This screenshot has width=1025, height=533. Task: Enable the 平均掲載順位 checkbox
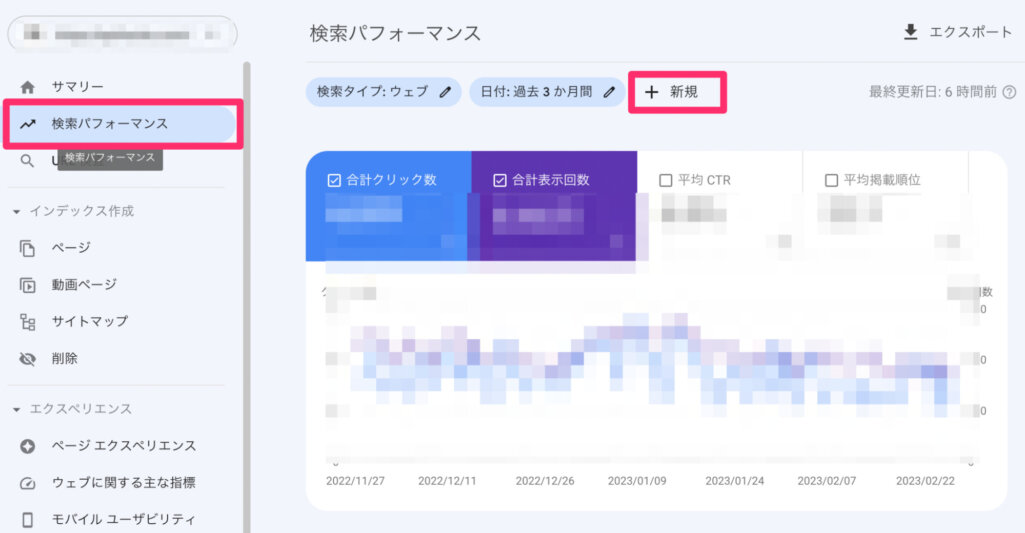(x=831, y=181)
